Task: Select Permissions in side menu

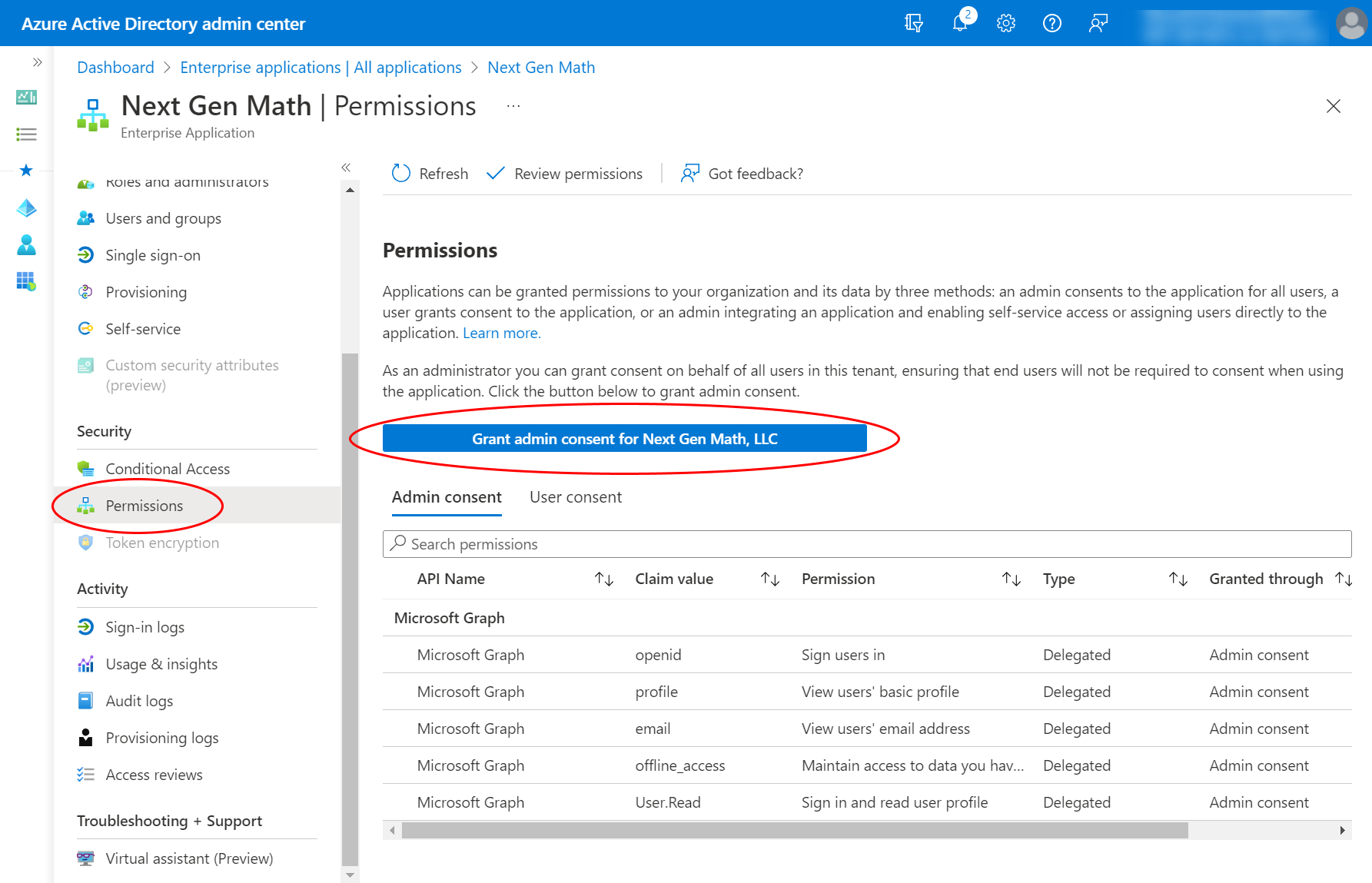Action: [x=198, y=506]
